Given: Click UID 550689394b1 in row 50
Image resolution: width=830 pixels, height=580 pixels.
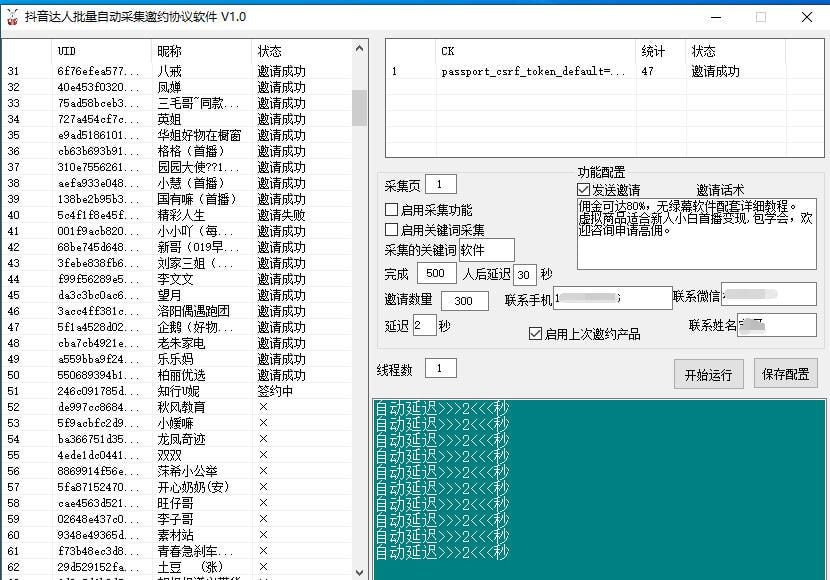Looking at the screenshot, I should pos(98,375).
